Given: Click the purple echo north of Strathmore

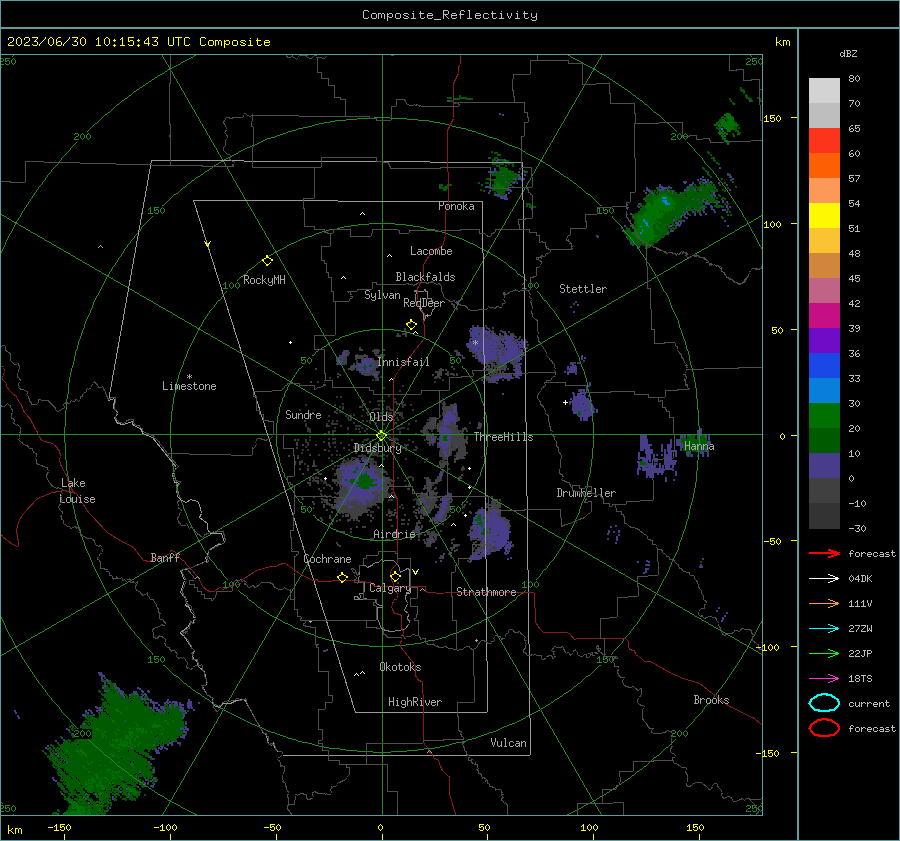Looking at the screenshot, I should tap(490, 531).
